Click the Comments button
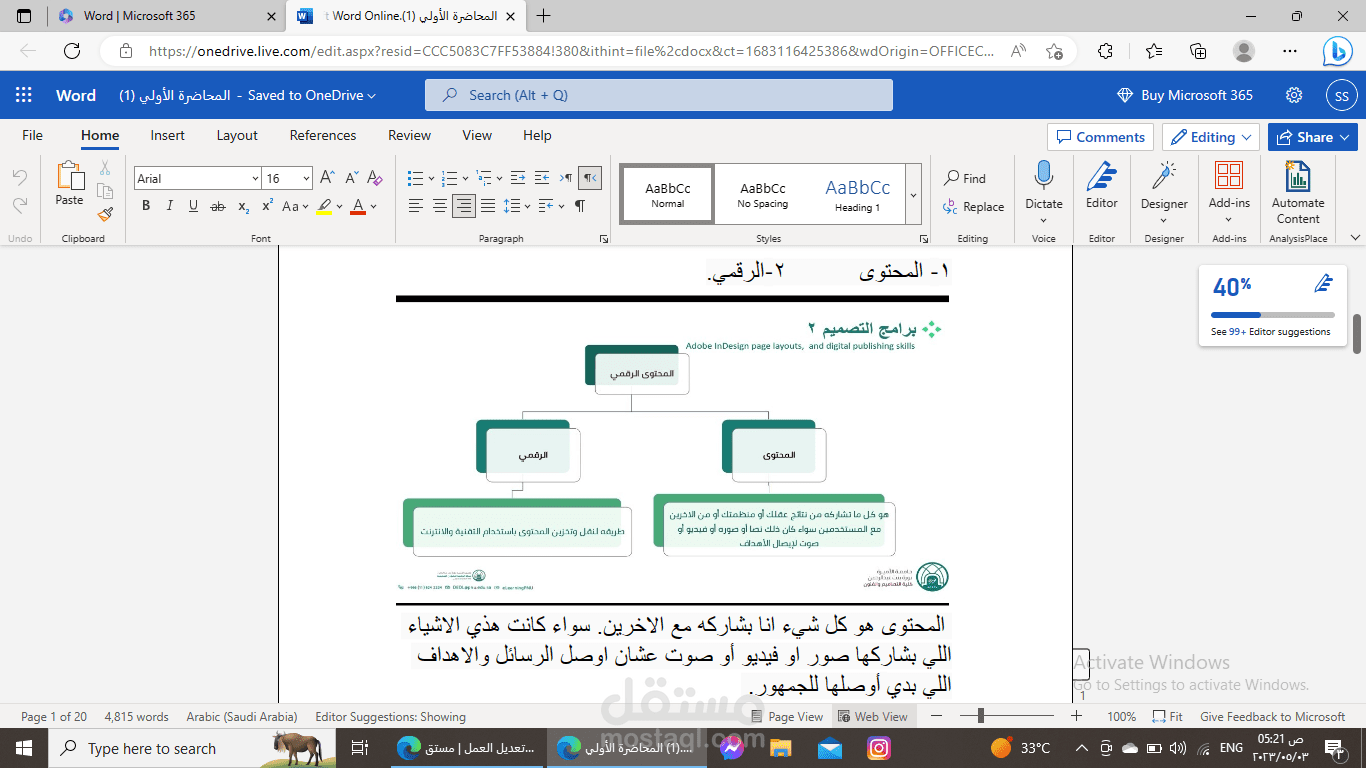The height and width of the screenshot is (768, 1366). [x=1100, y=137]
